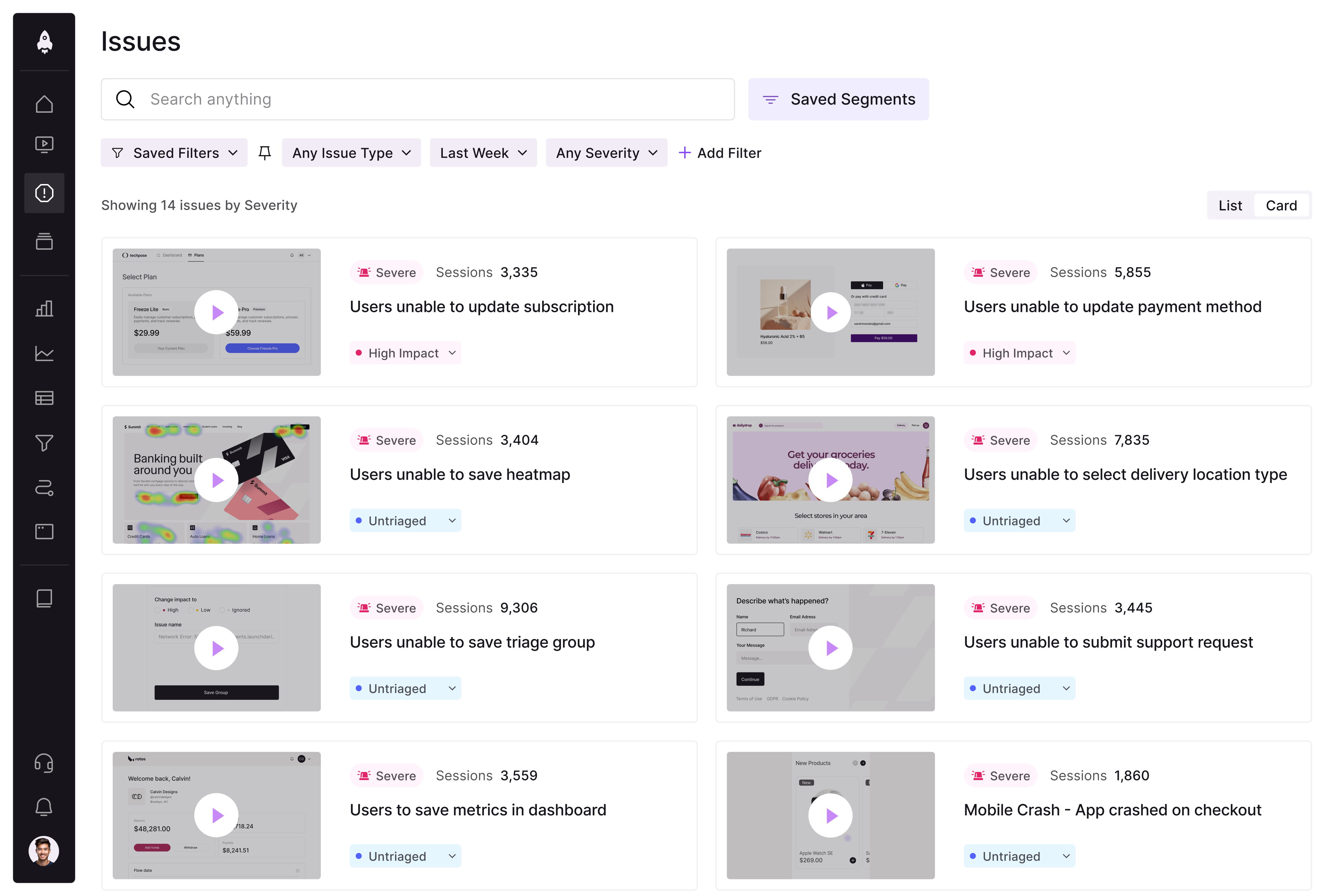
Task: Click the Saved Segments button
Action: [x=838, y=100]
